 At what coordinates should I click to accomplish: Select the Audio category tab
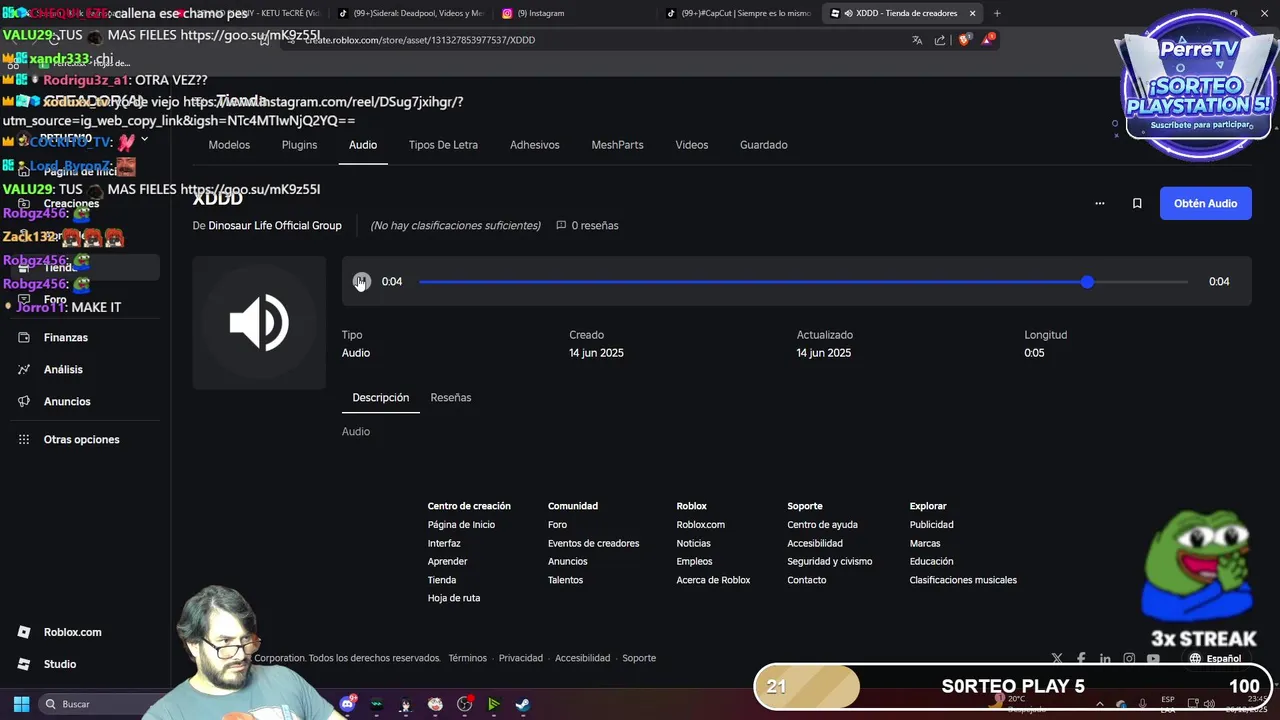363,145
